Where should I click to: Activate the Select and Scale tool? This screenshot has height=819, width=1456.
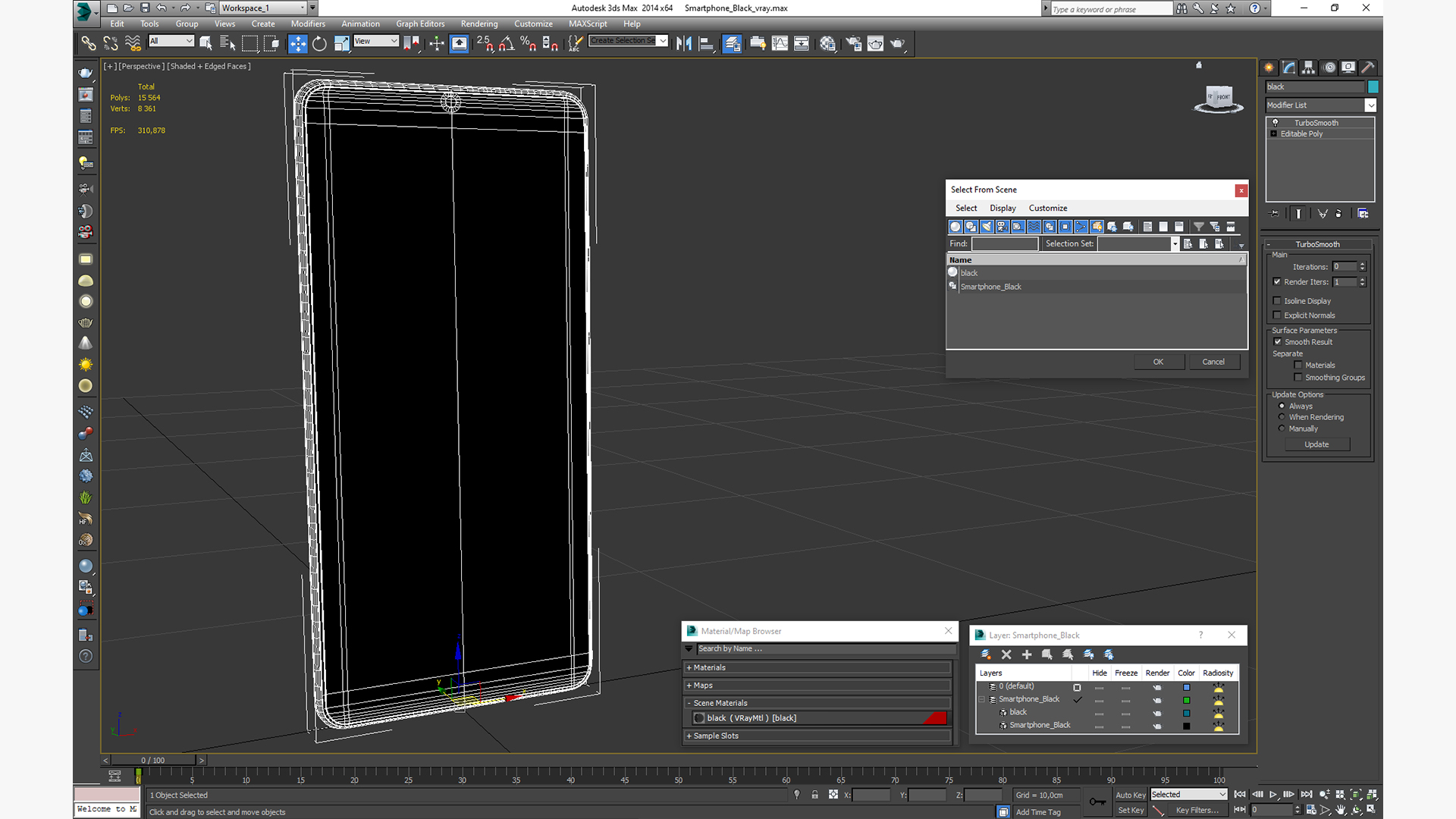click(341, 44)
